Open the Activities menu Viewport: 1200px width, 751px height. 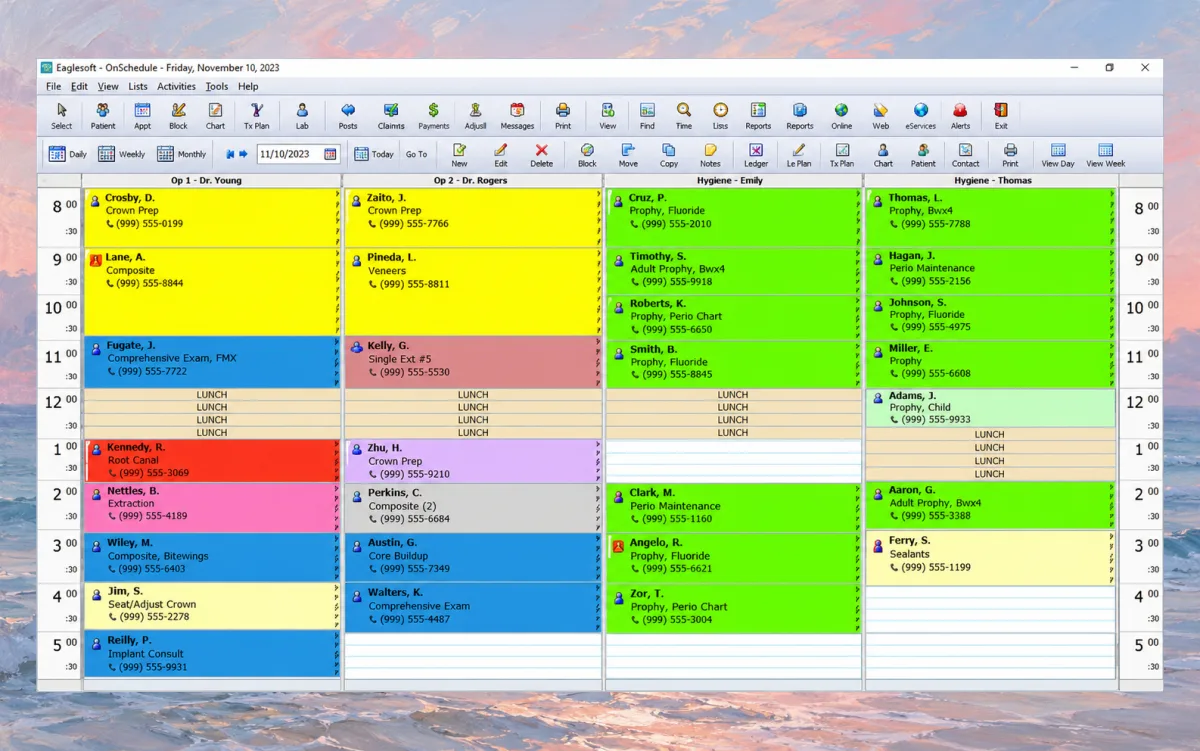tap(176, 87)
